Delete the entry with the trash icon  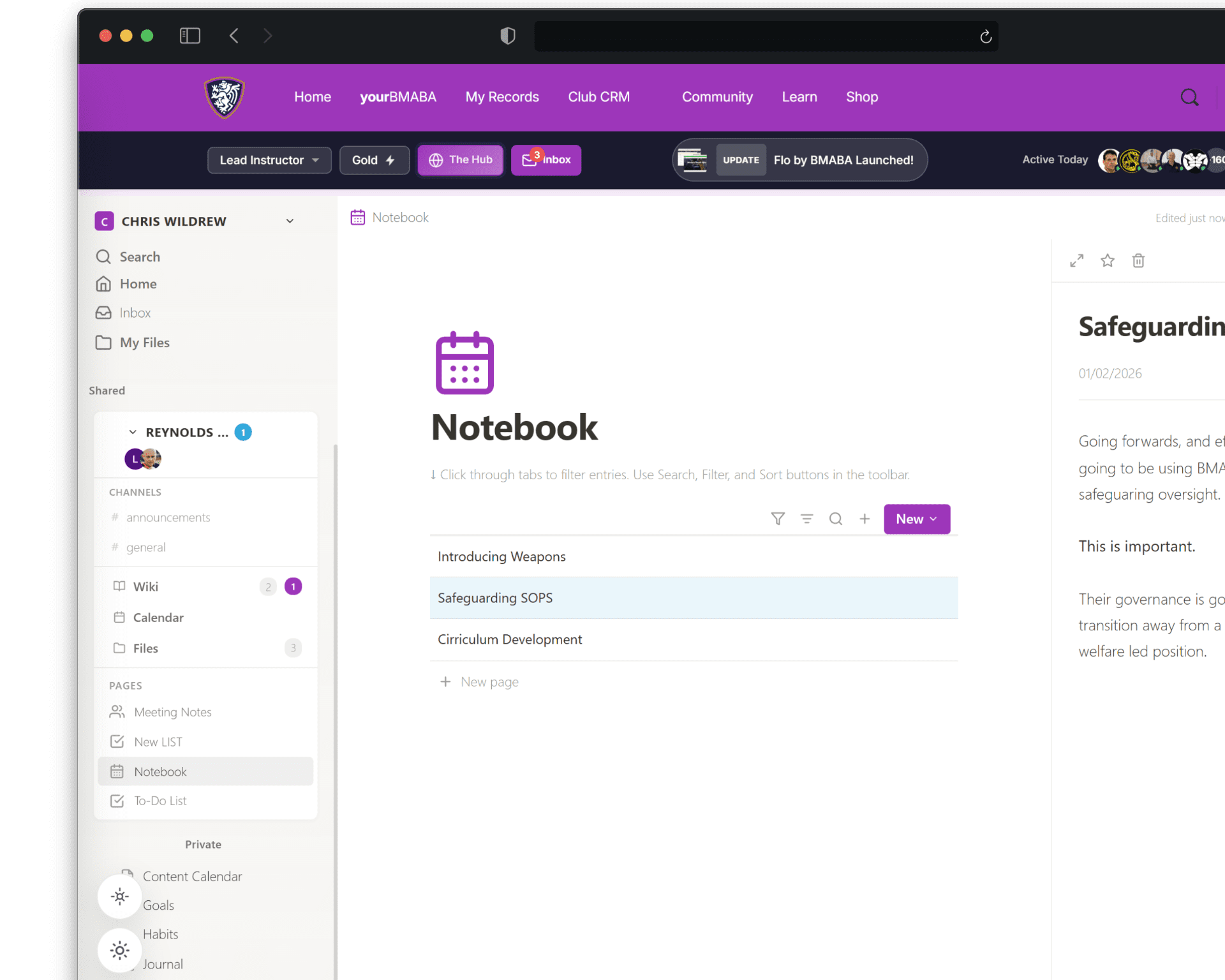pyautogui.click(x=1138, y=260)
